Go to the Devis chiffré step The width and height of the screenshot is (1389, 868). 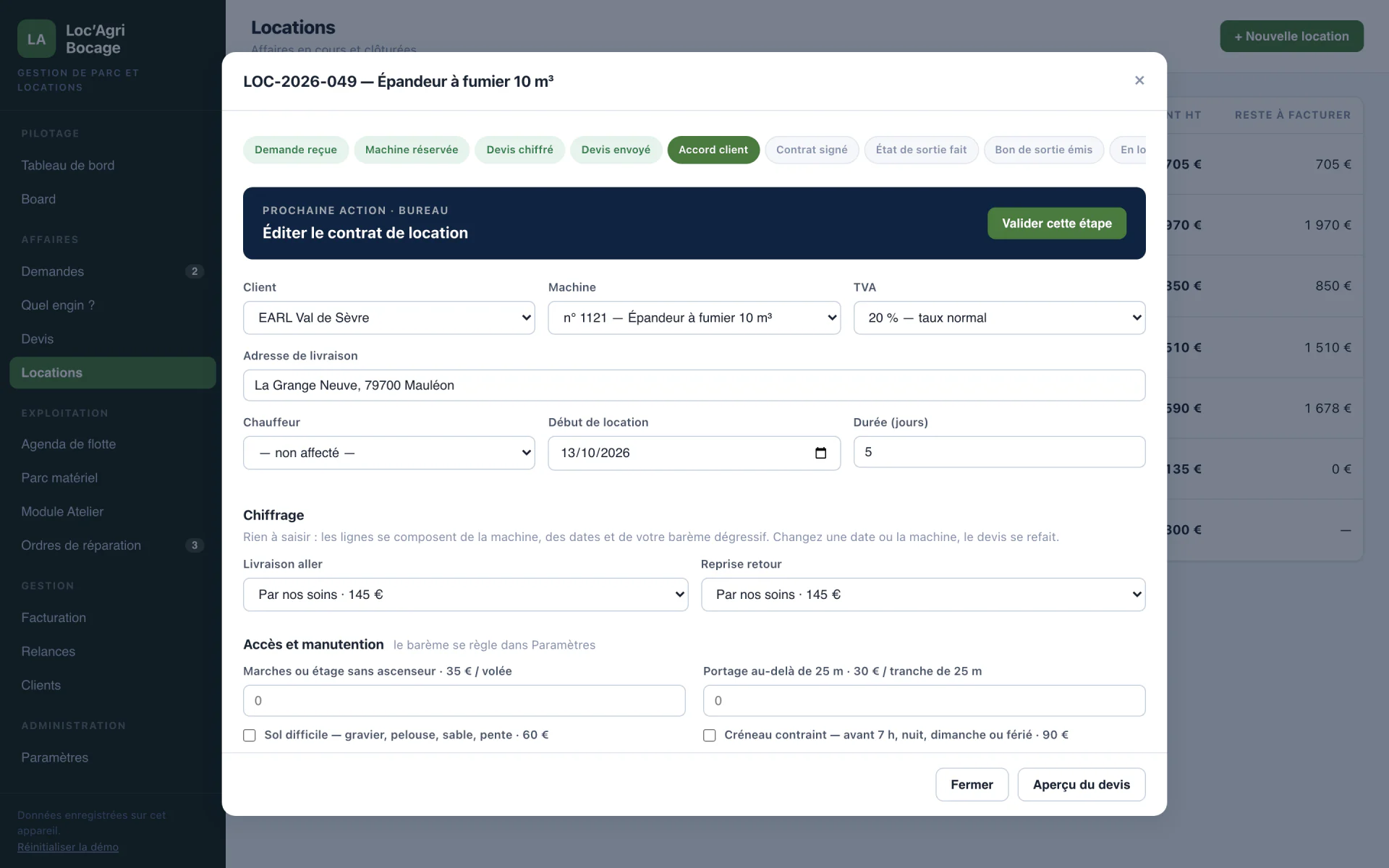pyautogui.click(x=519, y=150)
